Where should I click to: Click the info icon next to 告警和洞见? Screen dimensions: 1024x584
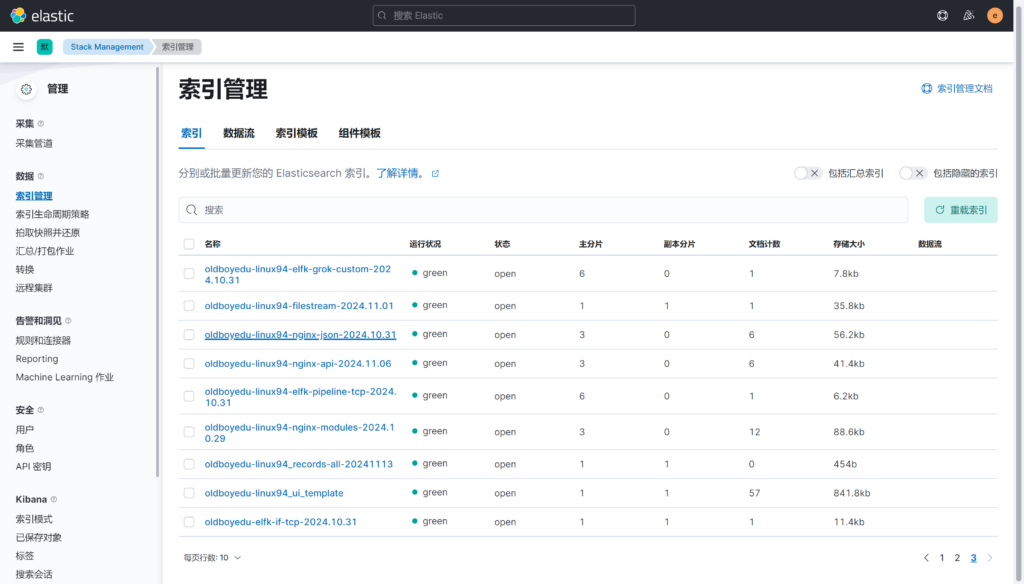tap(68, 321)
